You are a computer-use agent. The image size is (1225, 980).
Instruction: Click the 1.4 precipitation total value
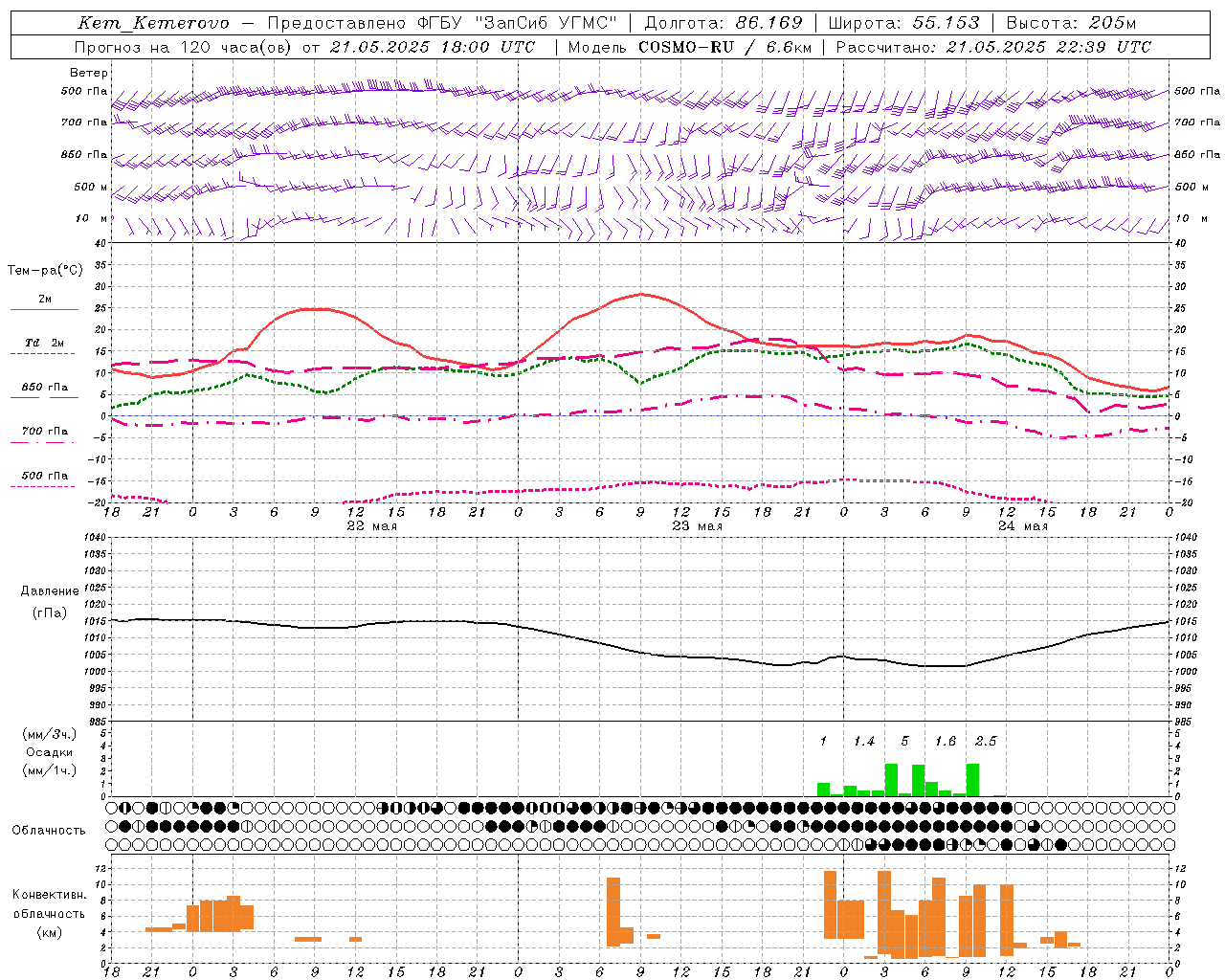864,742
